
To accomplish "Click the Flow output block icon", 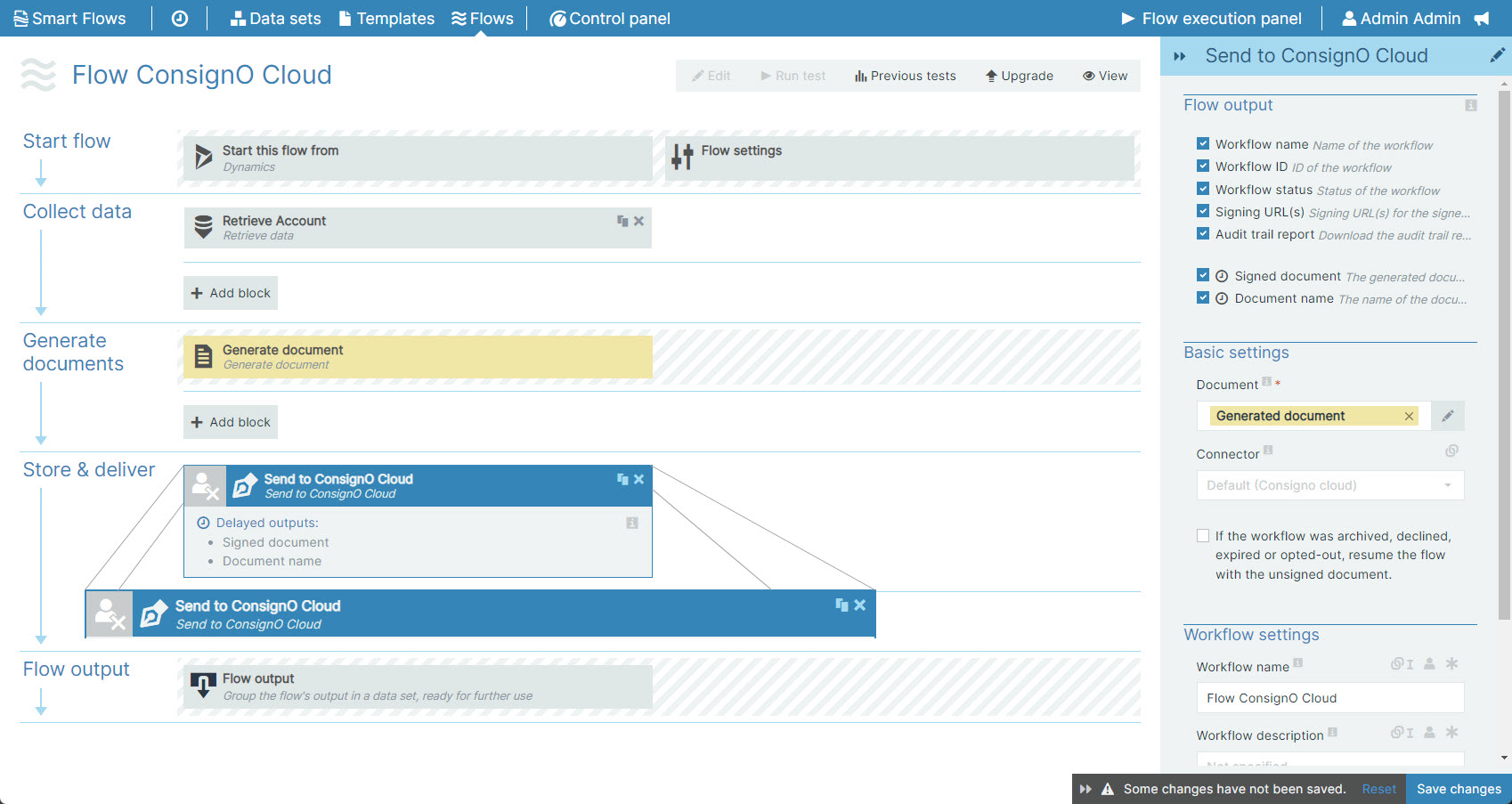I will 203,685.
